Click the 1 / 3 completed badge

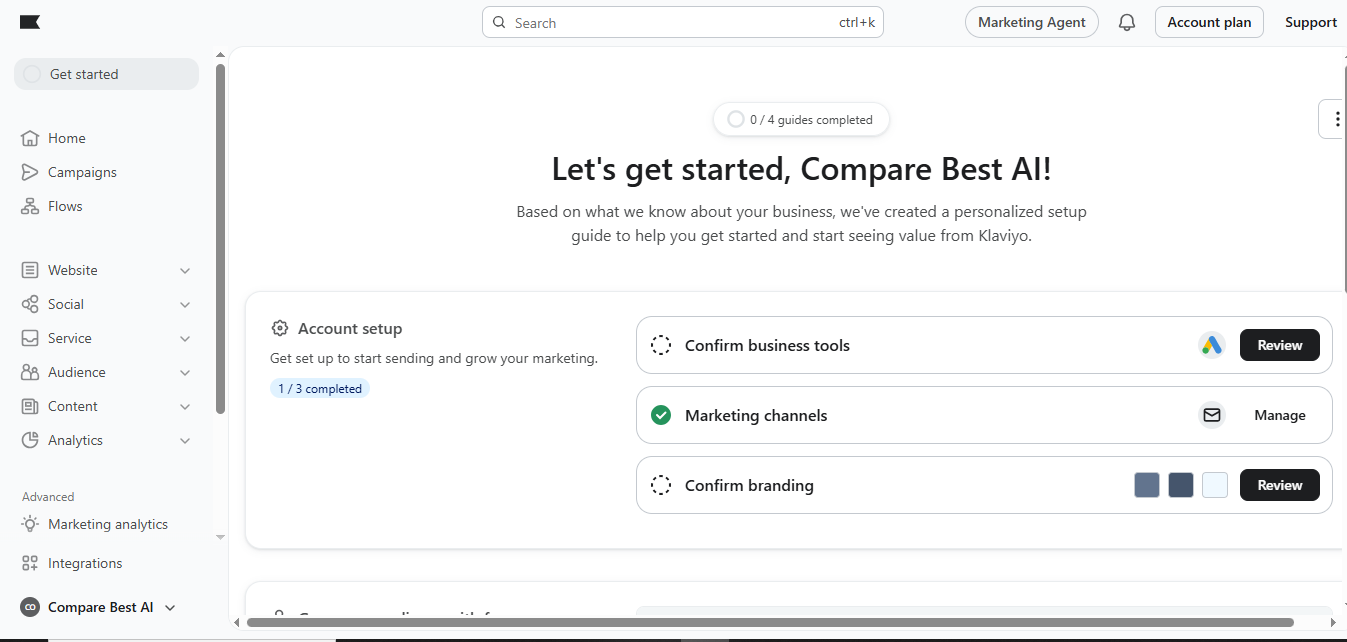point(320,388)
